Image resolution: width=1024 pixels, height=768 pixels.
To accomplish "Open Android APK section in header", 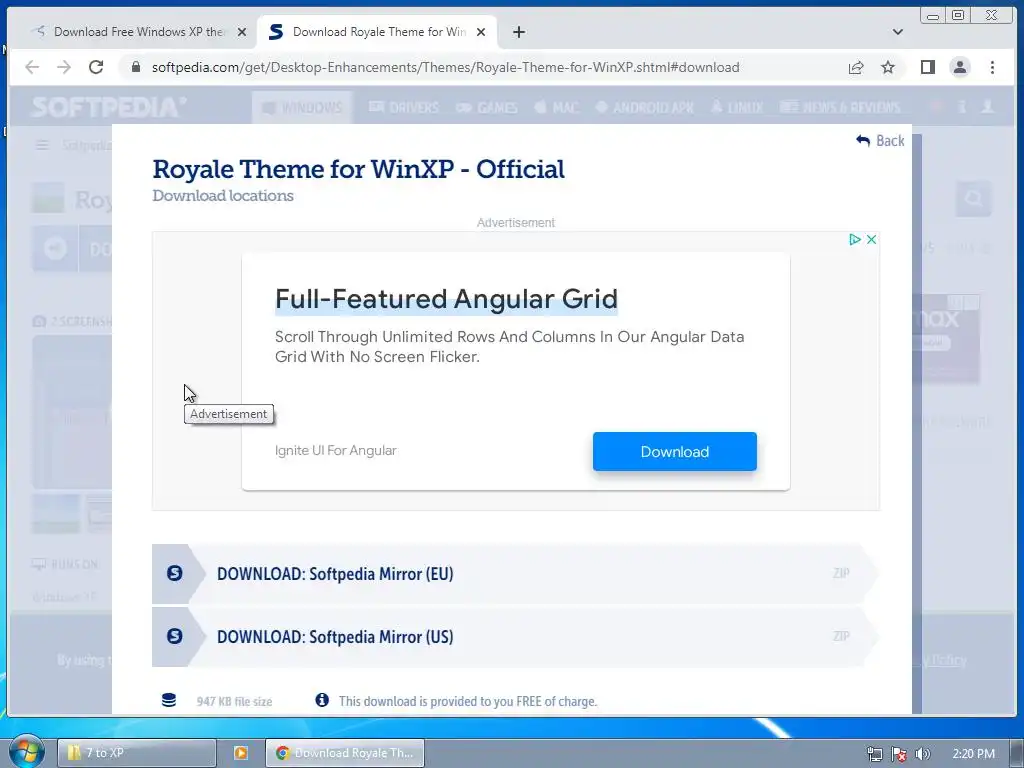I will (645, 107).
